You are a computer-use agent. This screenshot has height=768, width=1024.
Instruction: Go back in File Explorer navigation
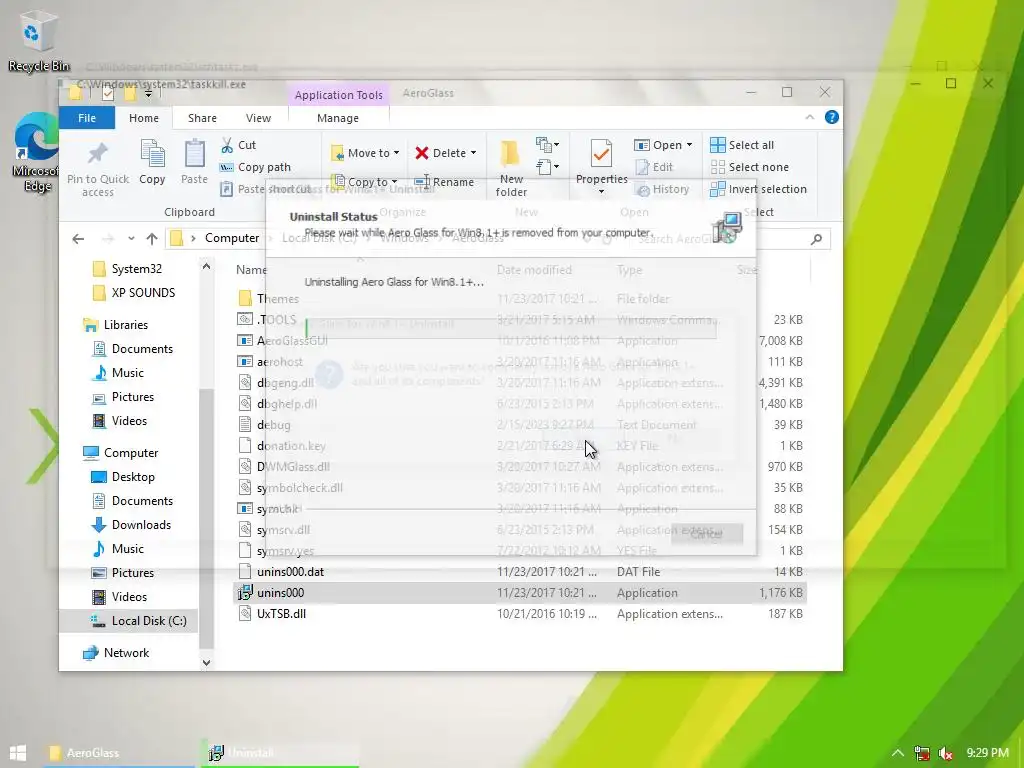coord(78,238)
